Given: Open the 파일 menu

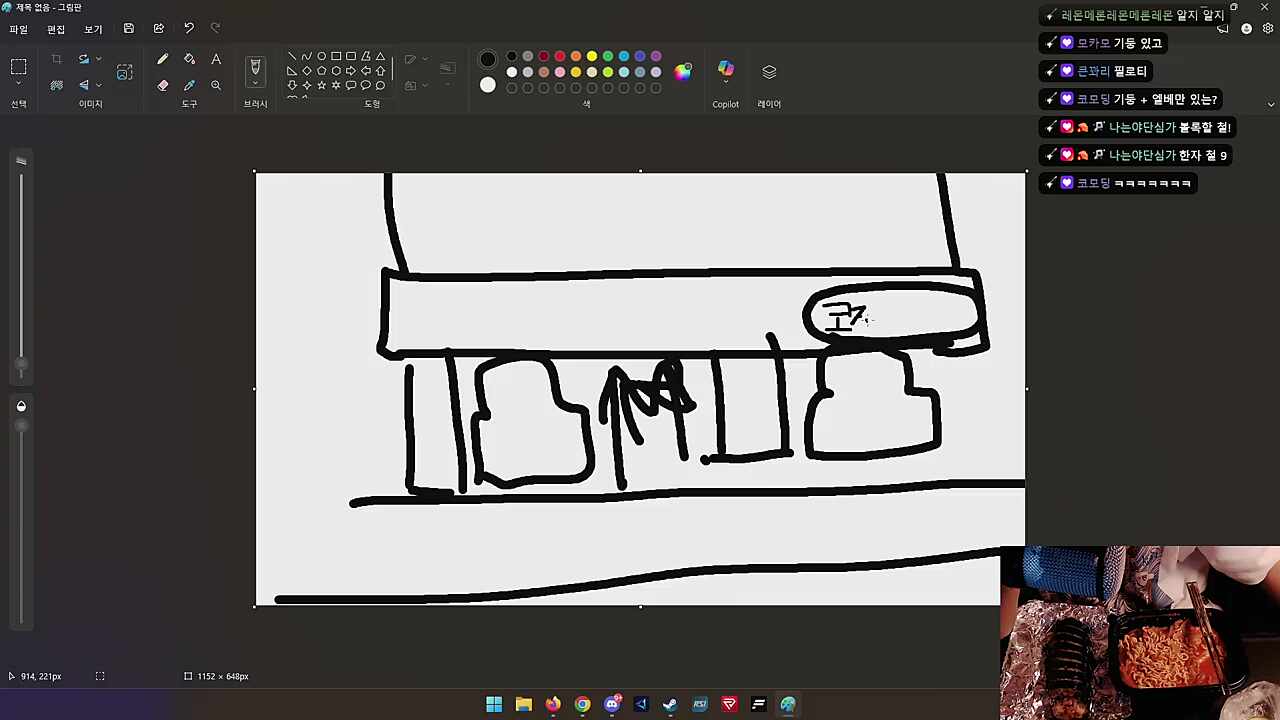Looking at the screenshot, I should tap(18, 29).
